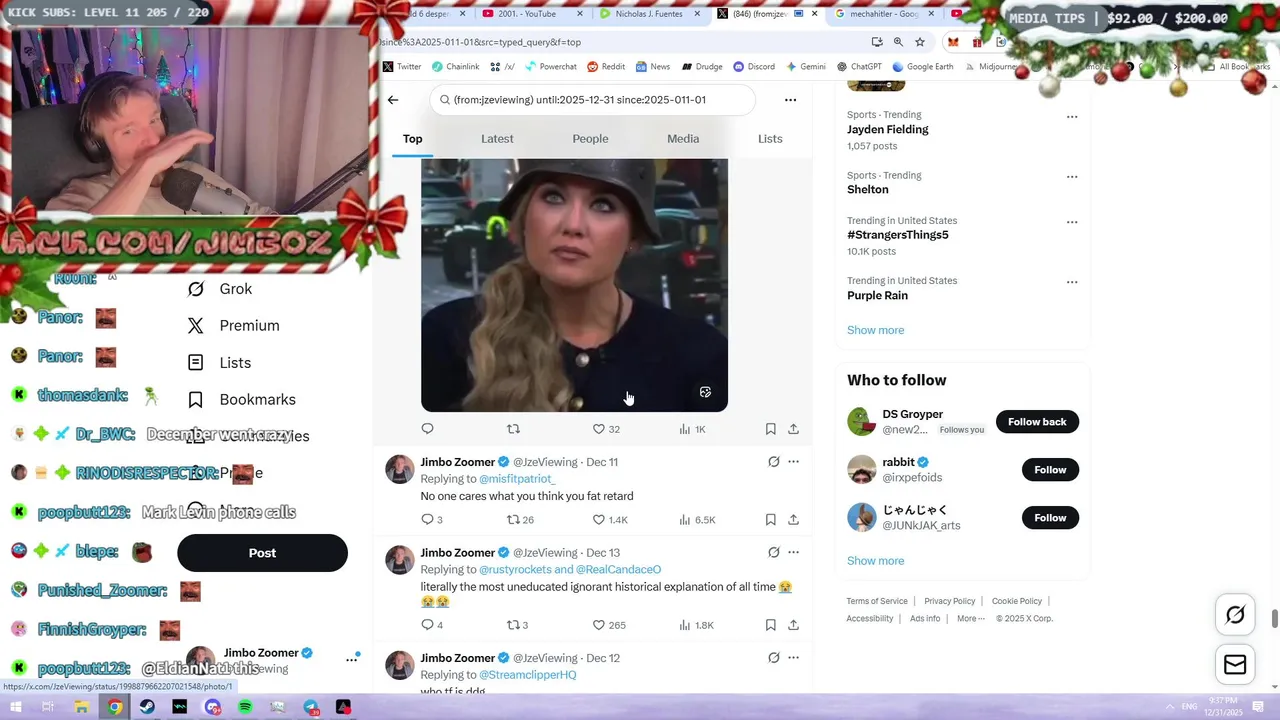Open the Privacy Policy link
Image resolution: width=1280 pixels, height=720 pixels.
pyautogui.click(x=950, y=601)
